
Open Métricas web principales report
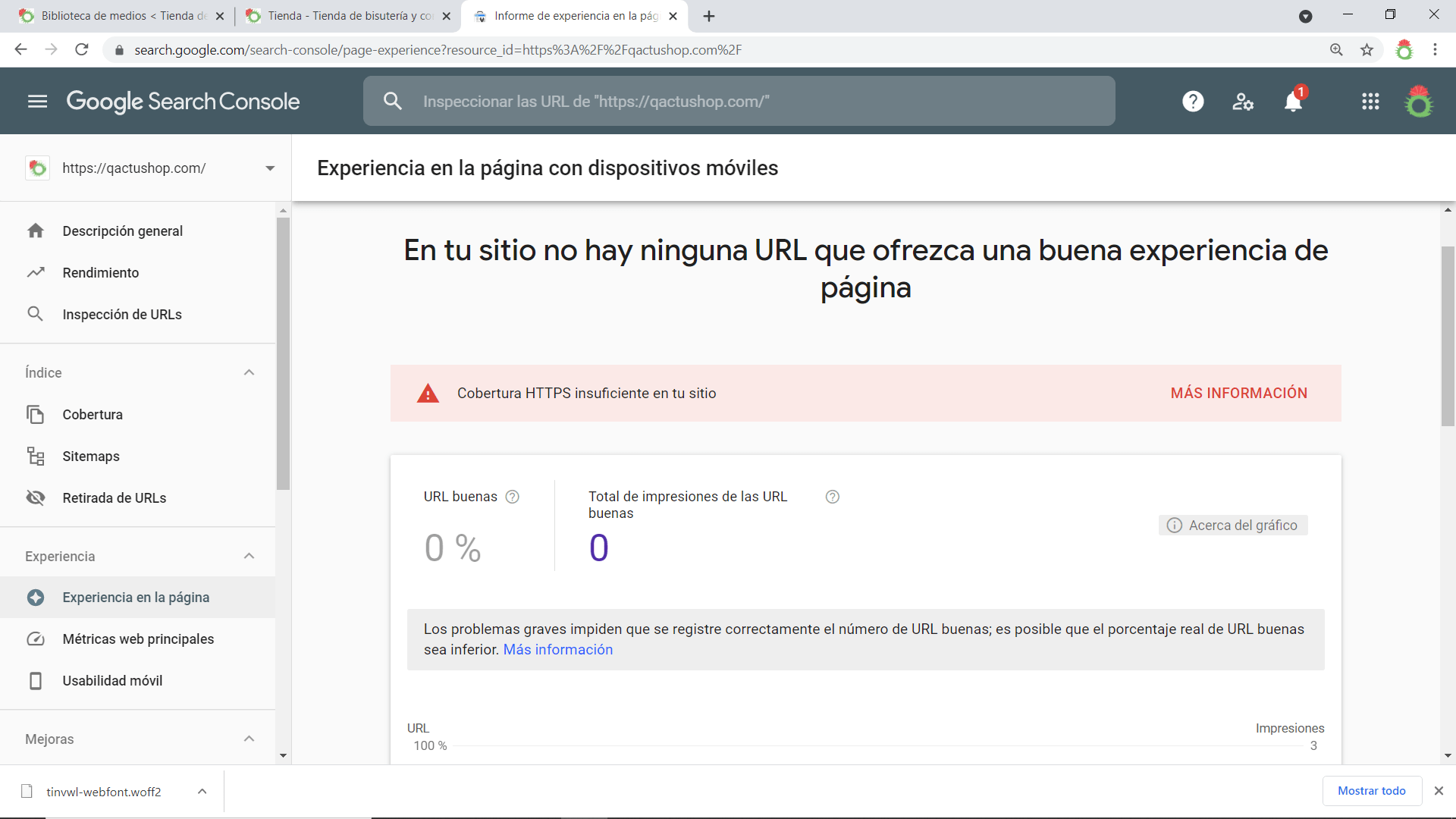pos(137,639)
